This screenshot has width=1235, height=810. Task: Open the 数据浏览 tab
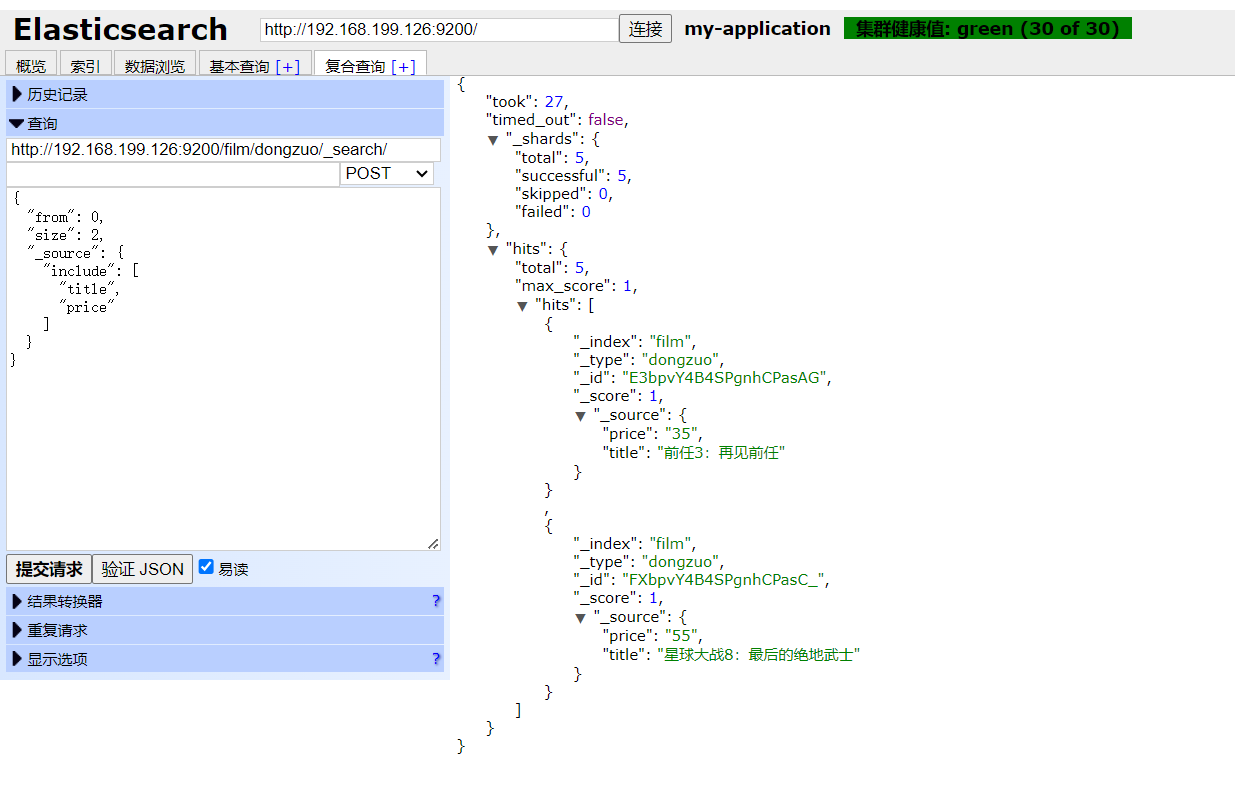click(155, 67)
